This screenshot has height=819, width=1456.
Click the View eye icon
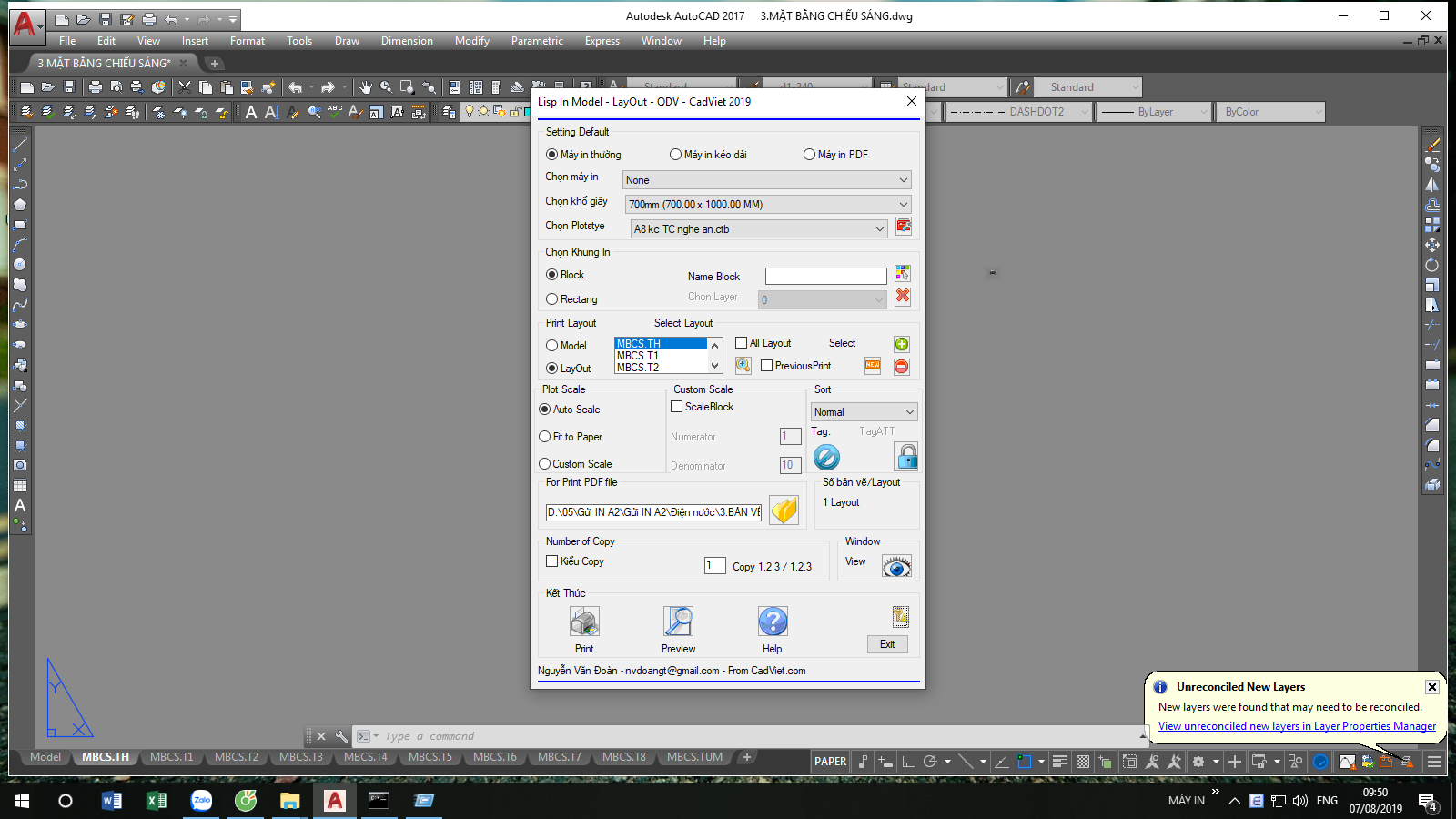(896, 567)
